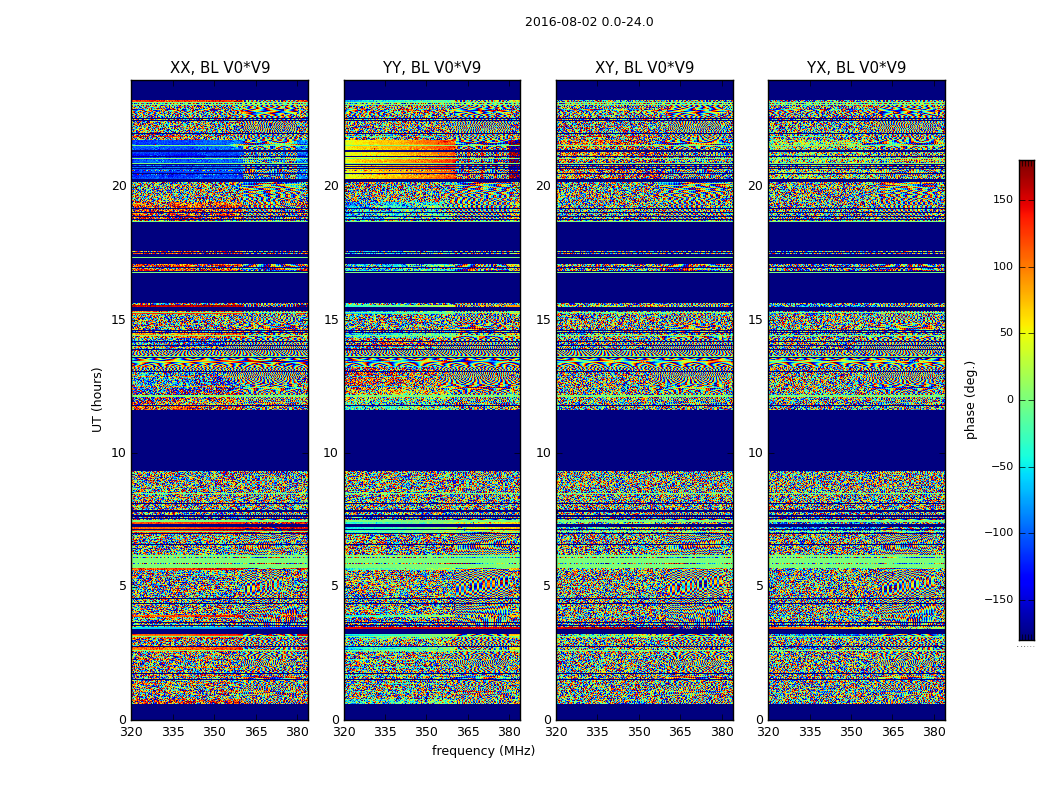The image size is (1050, 800).
Task: Click the orange band in YY panel
Action: 400,159
